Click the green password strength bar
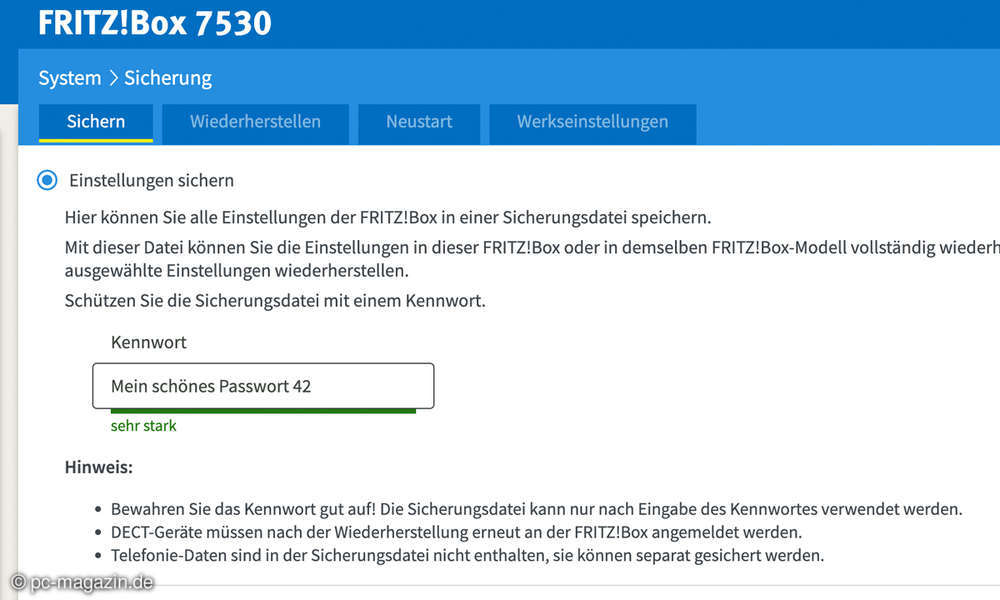Image resolution: width=1000 pixels, height=600 pixels. click(263, 410)
